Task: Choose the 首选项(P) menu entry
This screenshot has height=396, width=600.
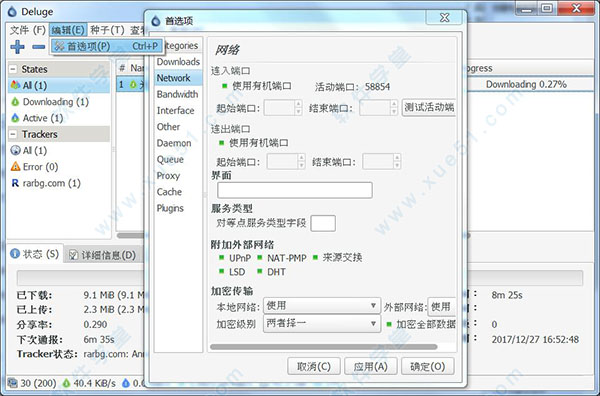Action: 107,46
